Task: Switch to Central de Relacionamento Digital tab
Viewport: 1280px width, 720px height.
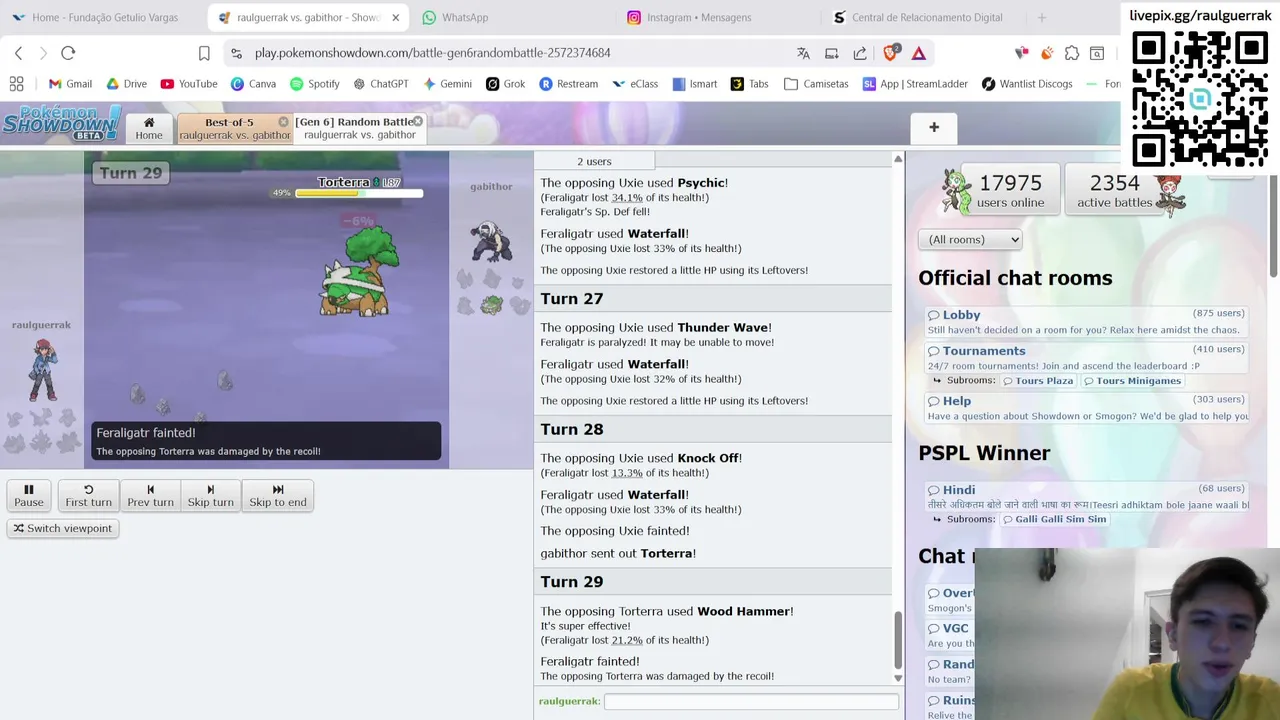Action: pos(926,17)
